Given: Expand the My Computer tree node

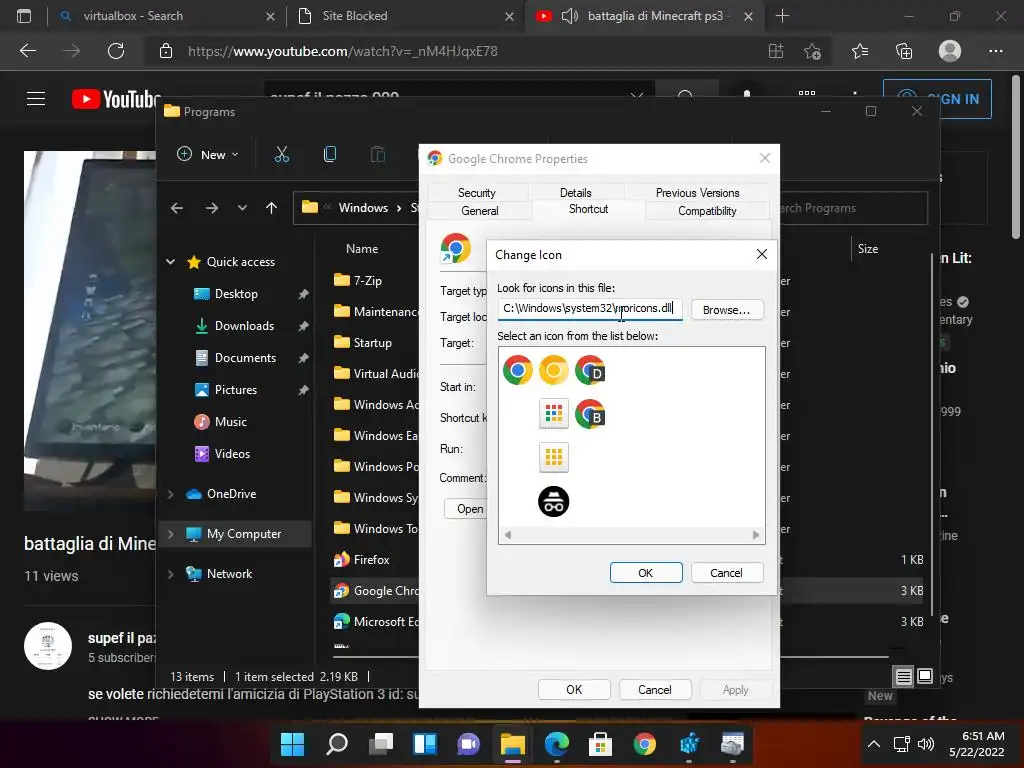Looking at the screenshot, I should click(x=170, y=534).
